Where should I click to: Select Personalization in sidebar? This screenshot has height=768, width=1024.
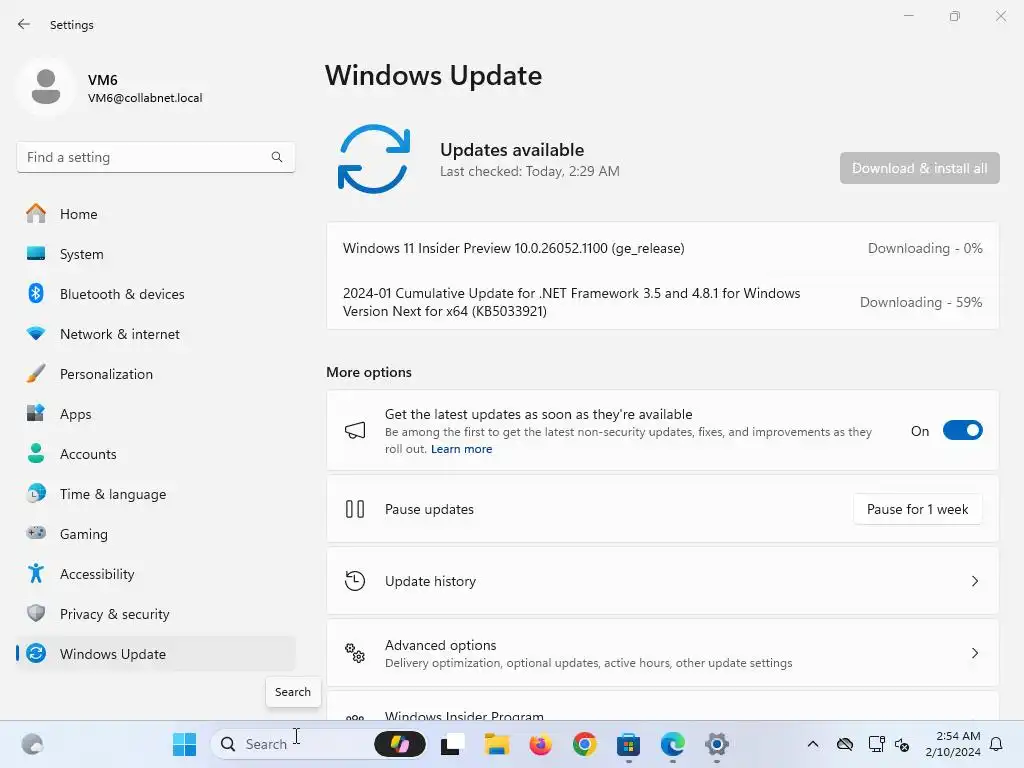coord(155,374)
